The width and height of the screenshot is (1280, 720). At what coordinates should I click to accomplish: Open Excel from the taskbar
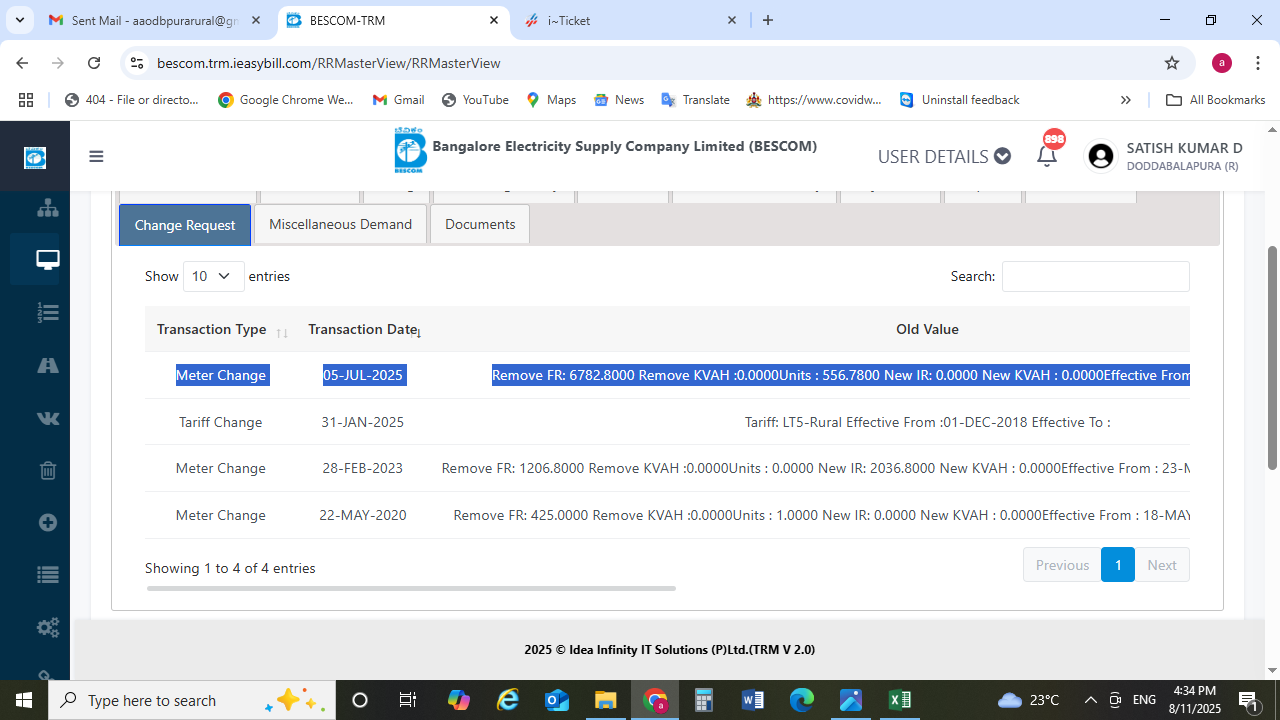(900, 700)
